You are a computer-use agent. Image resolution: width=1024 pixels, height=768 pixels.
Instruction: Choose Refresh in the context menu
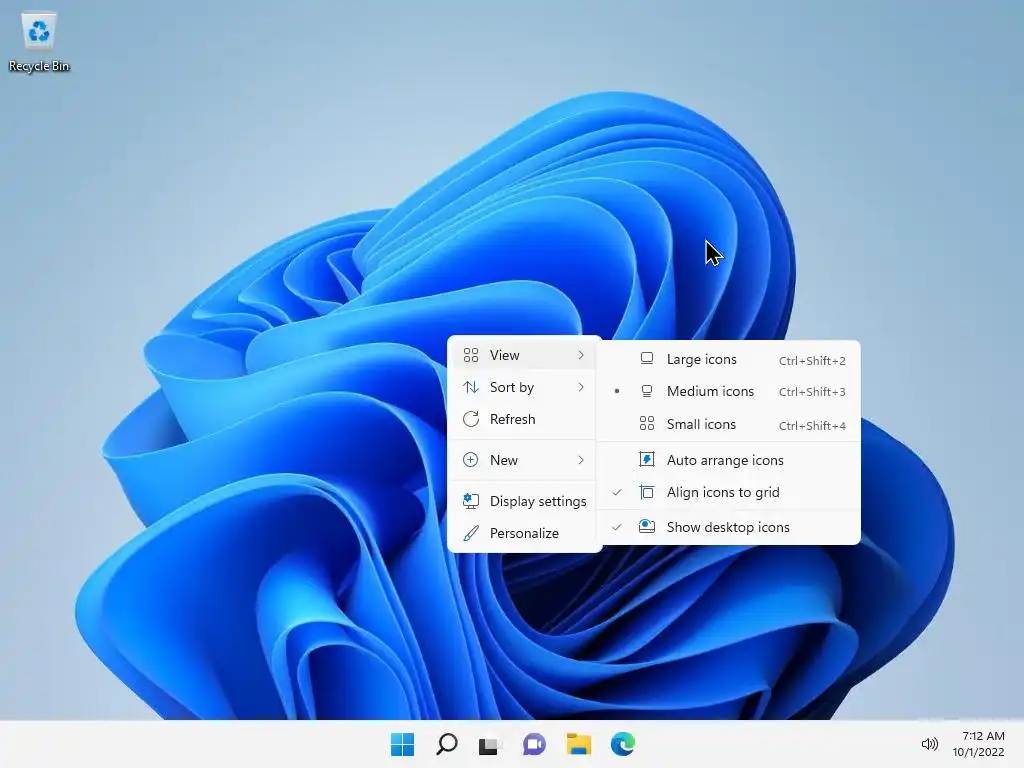click(524, 419)
